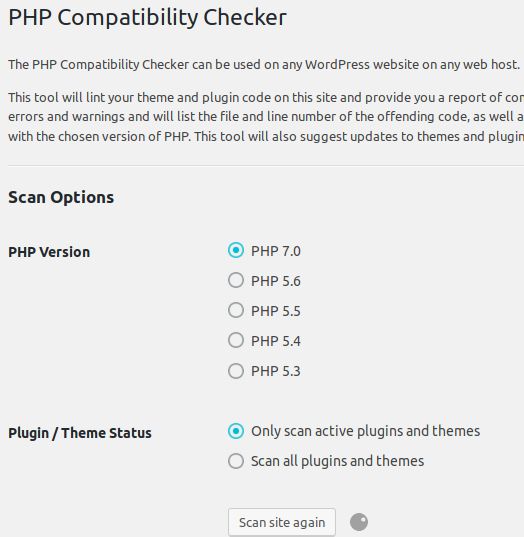
Task: Select the PHP 5.5 radio button
Action: tap(236, 310)
